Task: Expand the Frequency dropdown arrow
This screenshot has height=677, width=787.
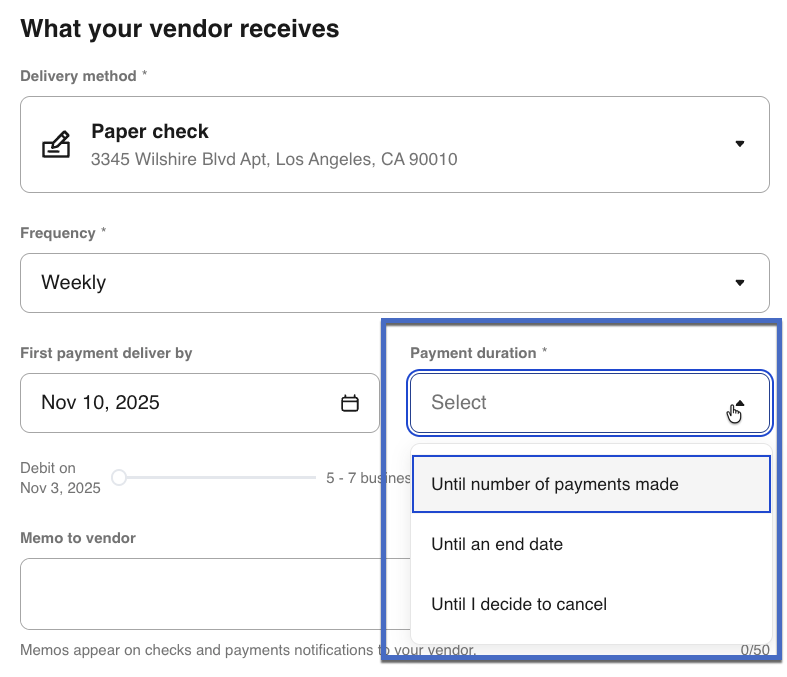Action: coord(739,283)
